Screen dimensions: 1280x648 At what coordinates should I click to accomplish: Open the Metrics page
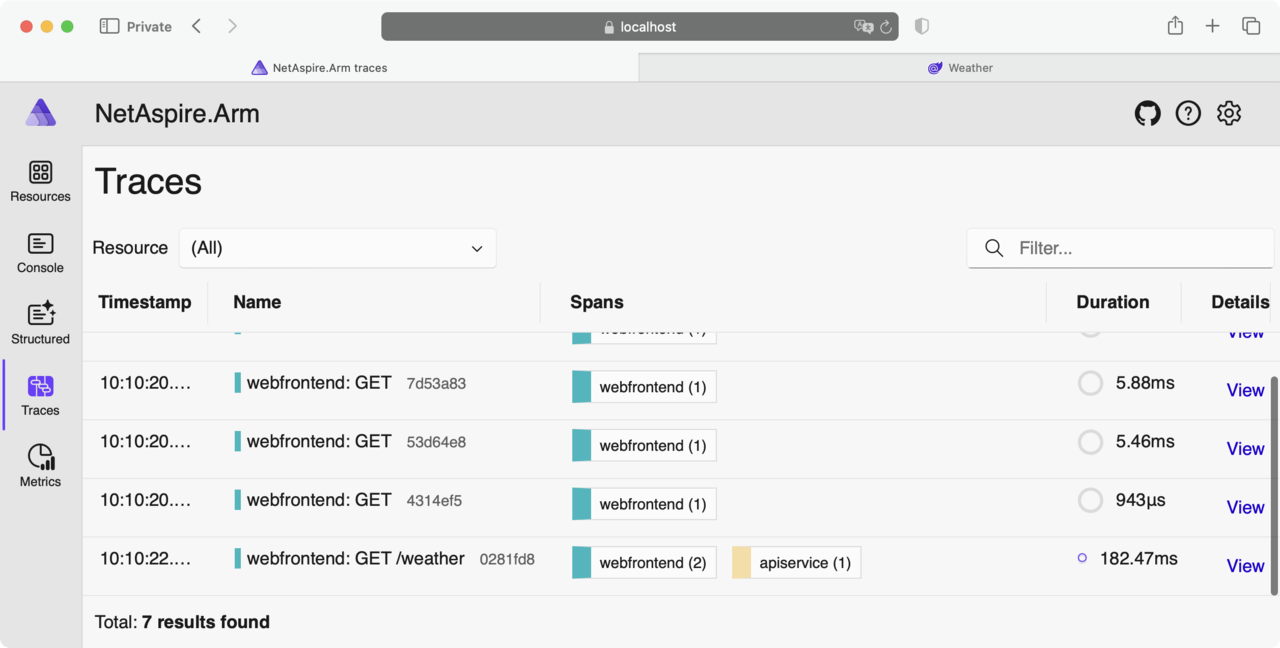(40, 467)
